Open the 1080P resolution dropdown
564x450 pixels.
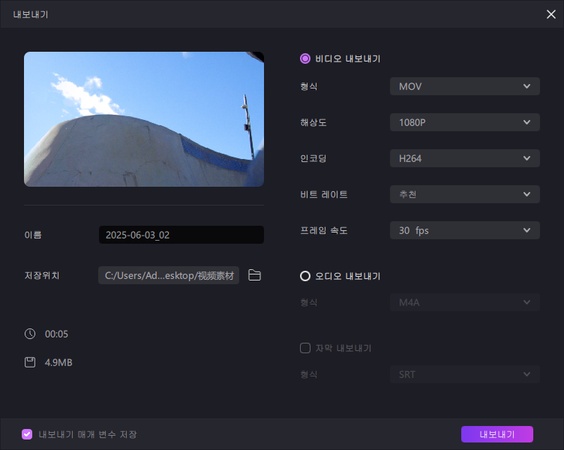(464, 122)
